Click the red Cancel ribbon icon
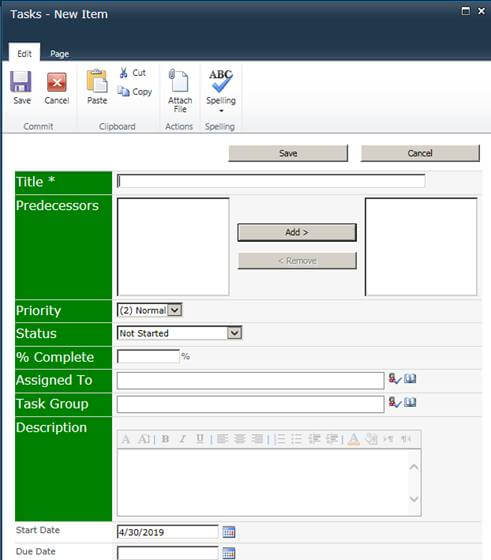Image resolution: width=491 pixels, height=560 pixels. click(56, 82)
